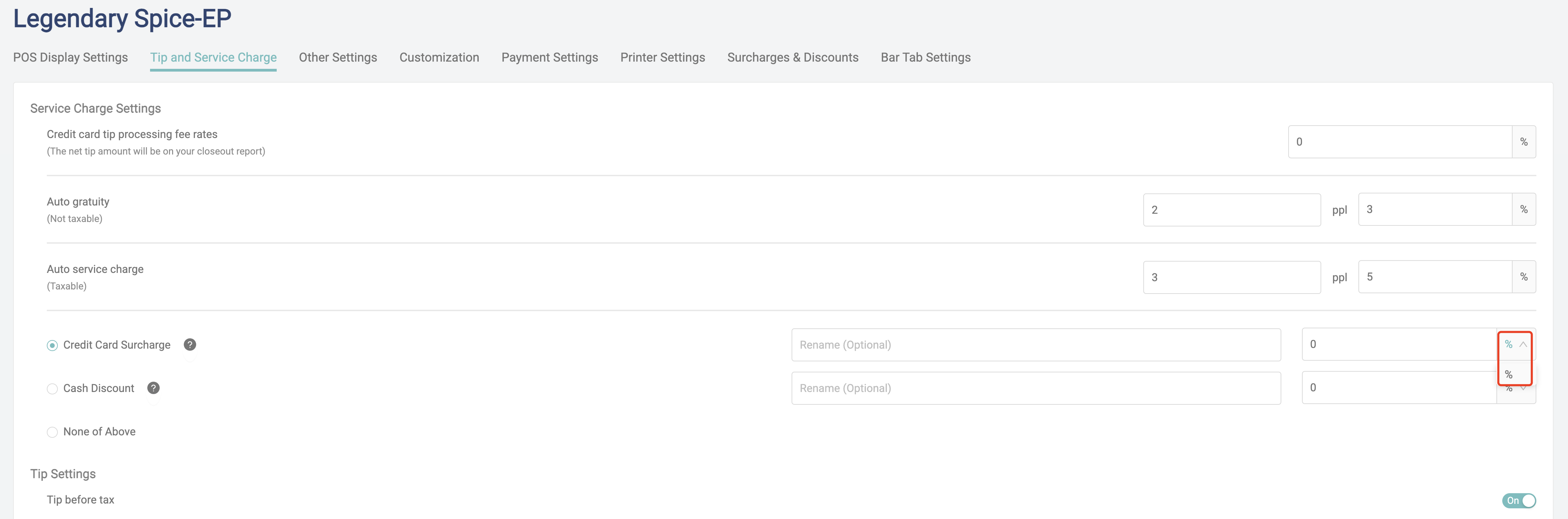This screenshot has height=519, width=1568.
Task: Click the Service Charge Settings heading
Action: tap(96, 108)
